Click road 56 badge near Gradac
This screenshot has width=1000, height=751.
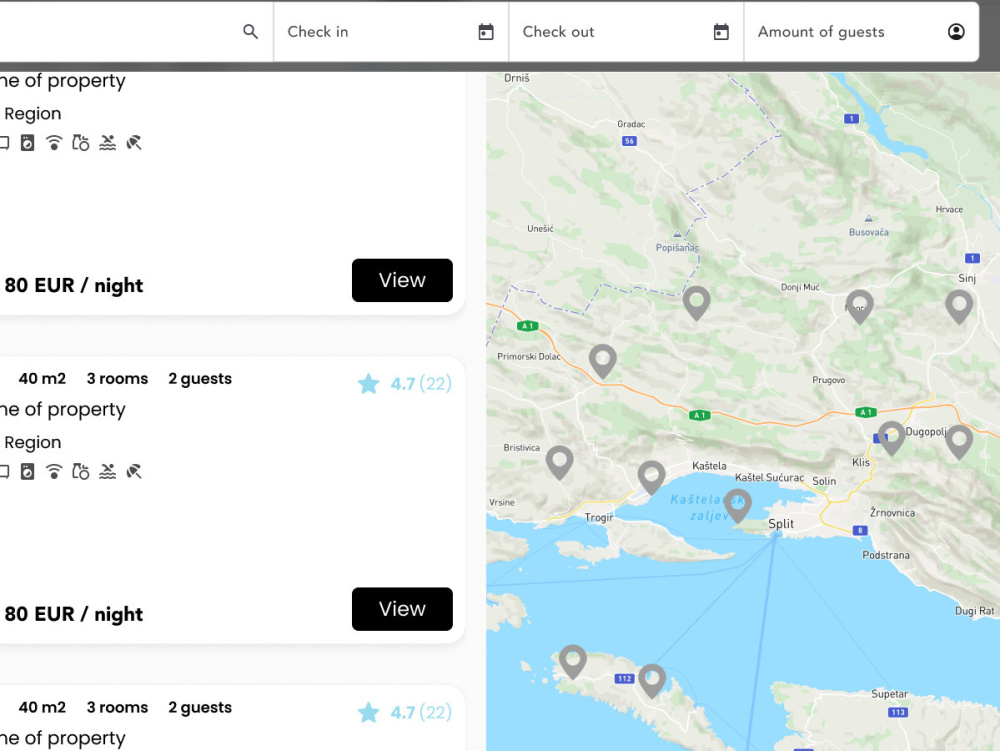pos(629,141)
